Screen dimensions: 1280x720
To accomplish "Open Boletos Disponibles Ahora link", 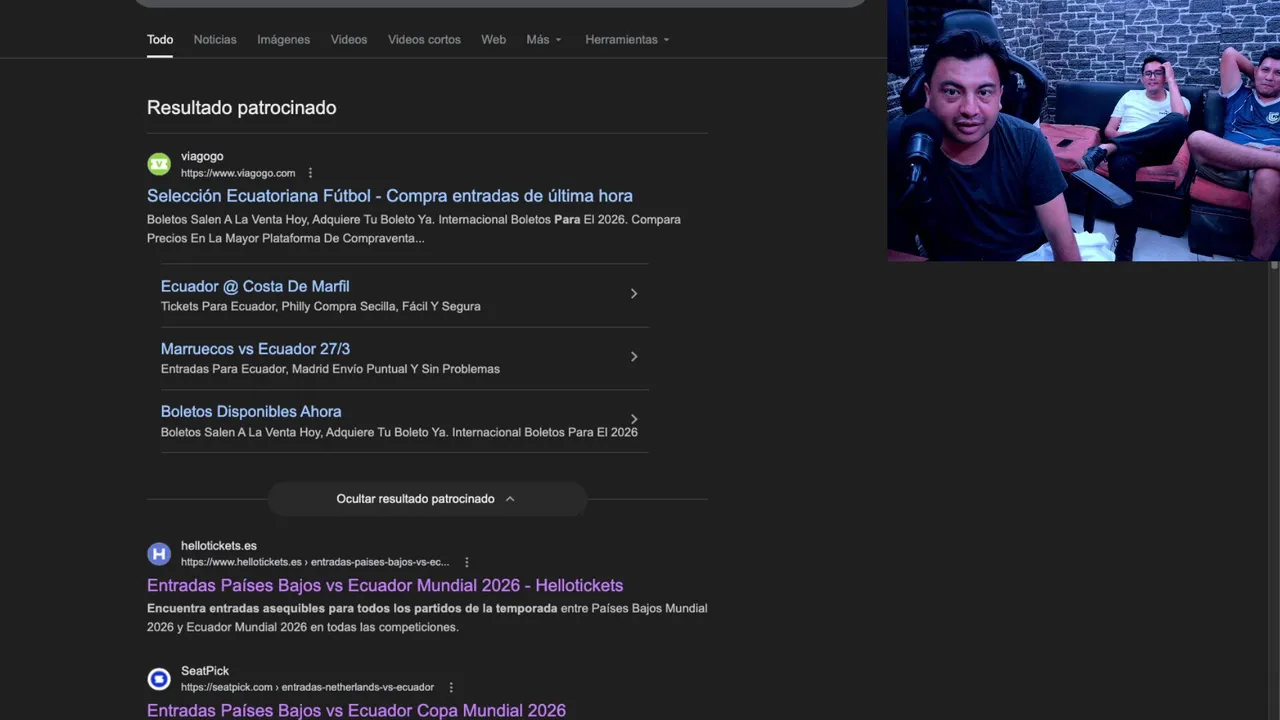I will [x=251, y=412].
